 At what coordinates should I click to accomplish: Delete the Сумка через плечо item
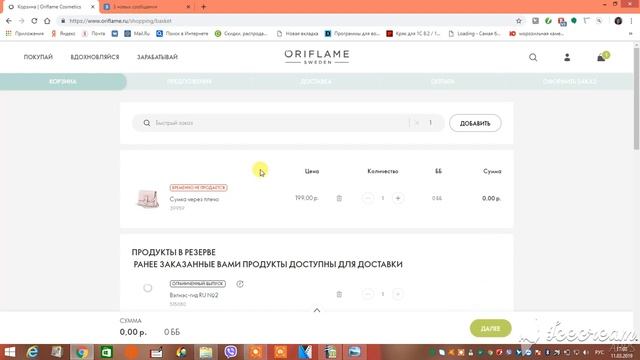(339, 198)
